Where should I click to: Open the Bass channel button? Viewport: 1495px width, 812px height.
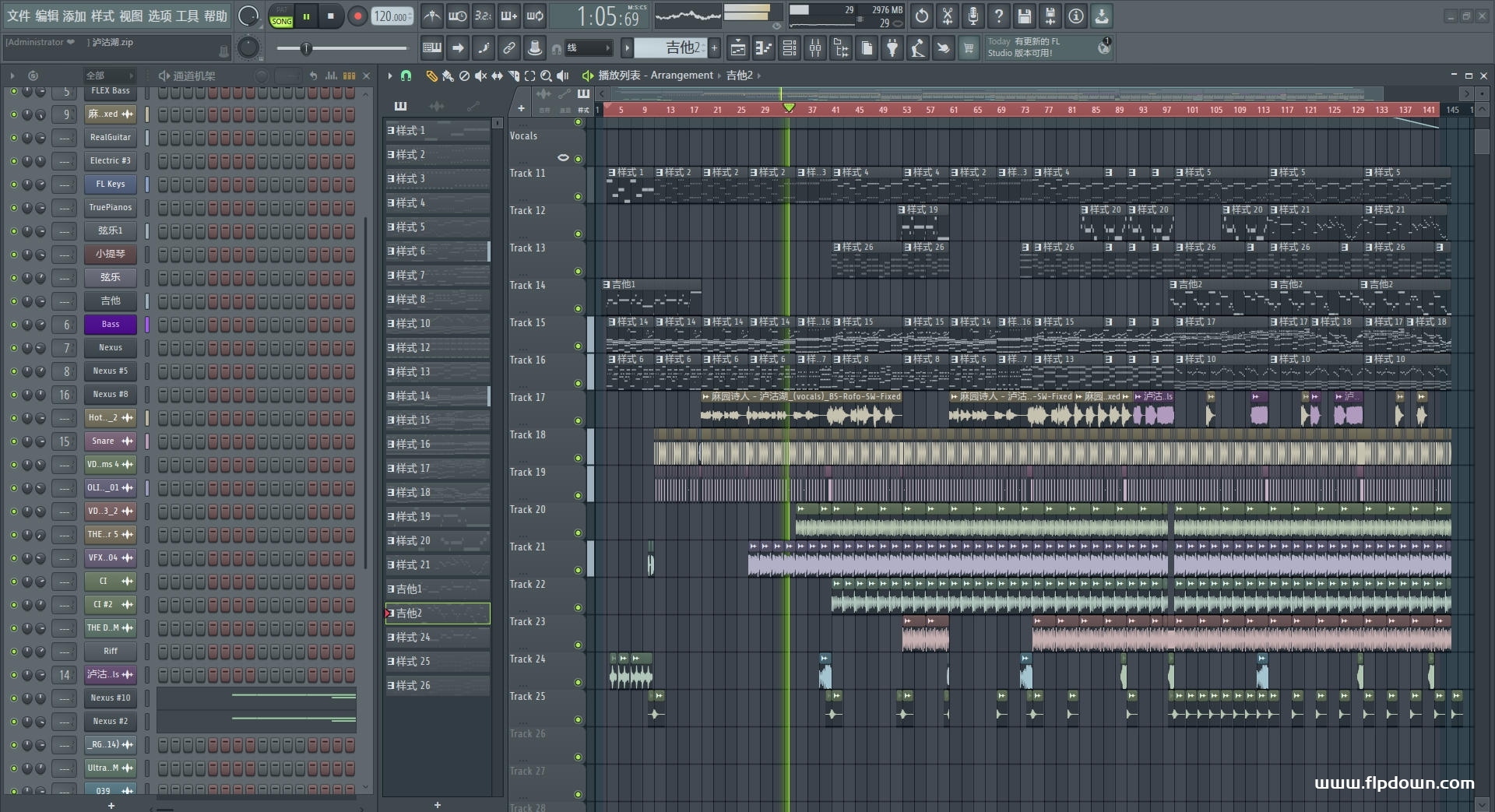click(x=110, y=325)
